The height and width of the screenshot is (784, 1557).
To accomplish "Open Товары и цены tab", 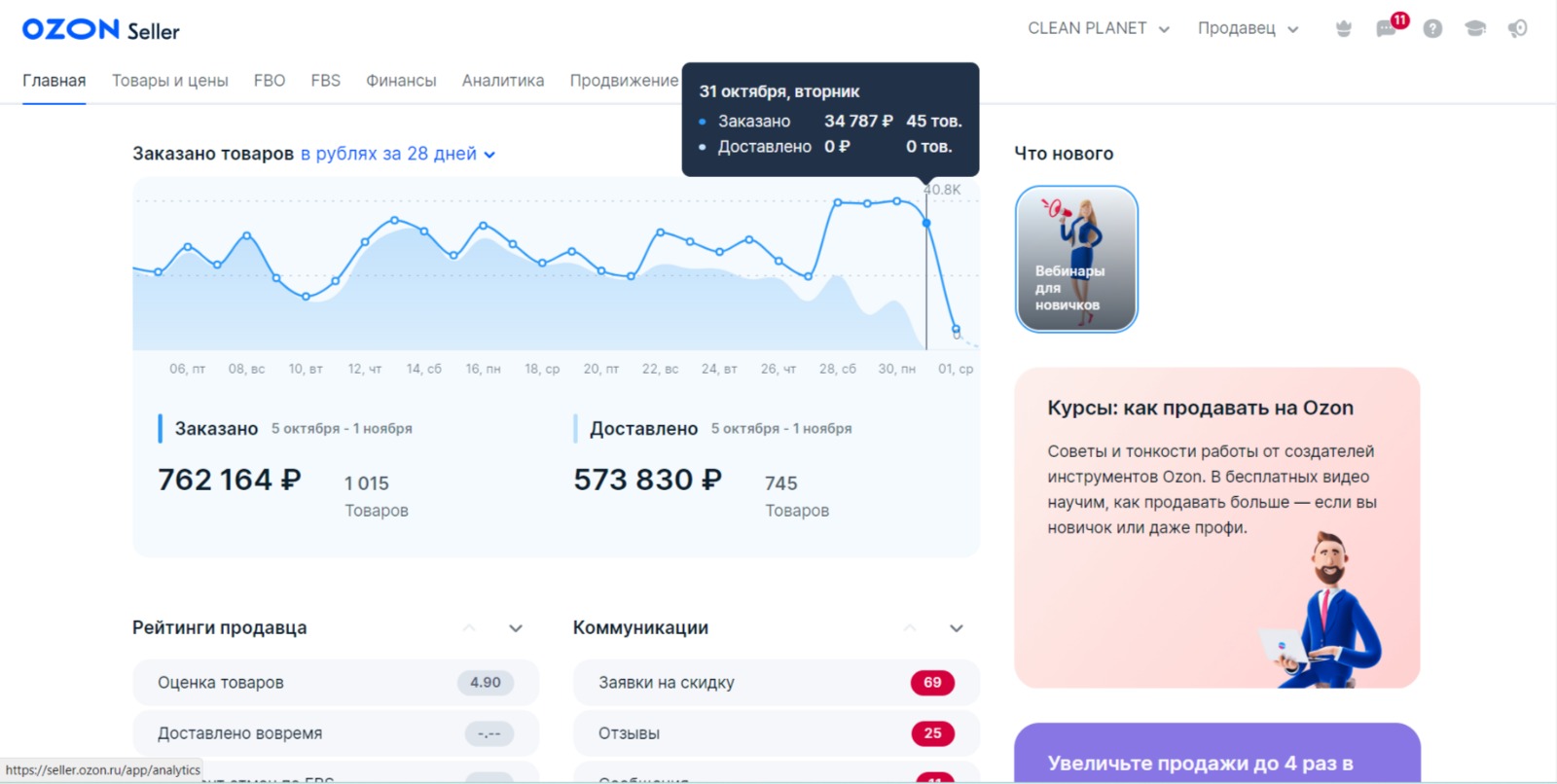I will [170, 81].
